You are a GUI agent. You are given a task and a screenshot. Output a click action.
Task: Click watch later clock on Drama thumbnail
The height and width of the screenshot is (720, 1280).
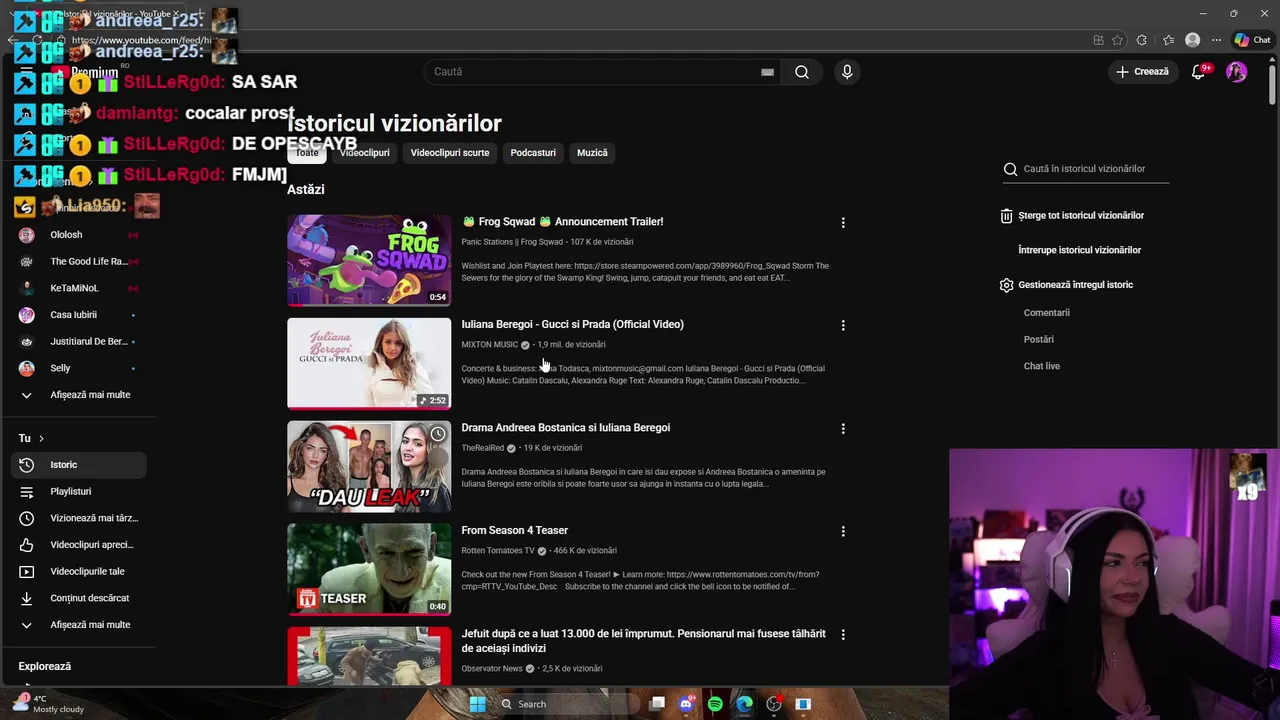(438, 434)
